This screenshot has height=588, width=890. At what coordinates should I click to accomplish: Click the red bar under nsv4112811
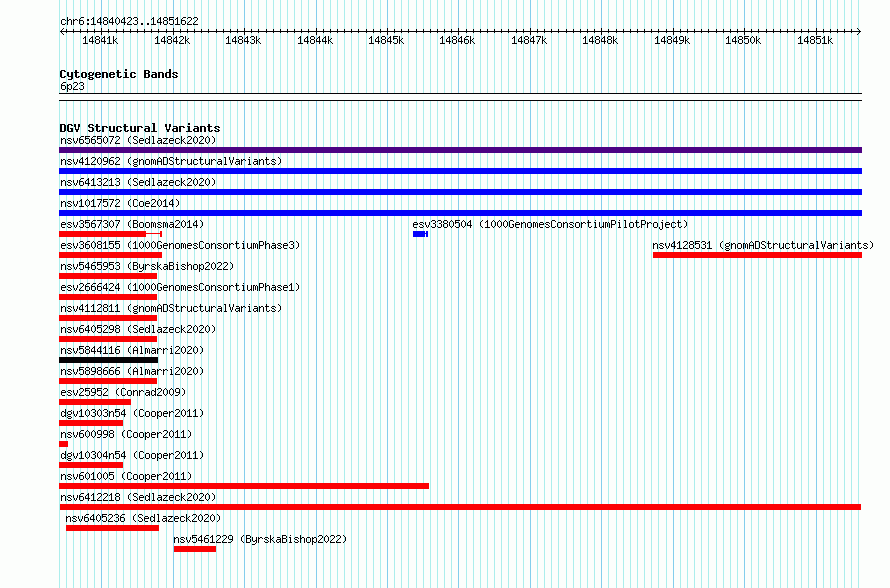tap(108, 318)
